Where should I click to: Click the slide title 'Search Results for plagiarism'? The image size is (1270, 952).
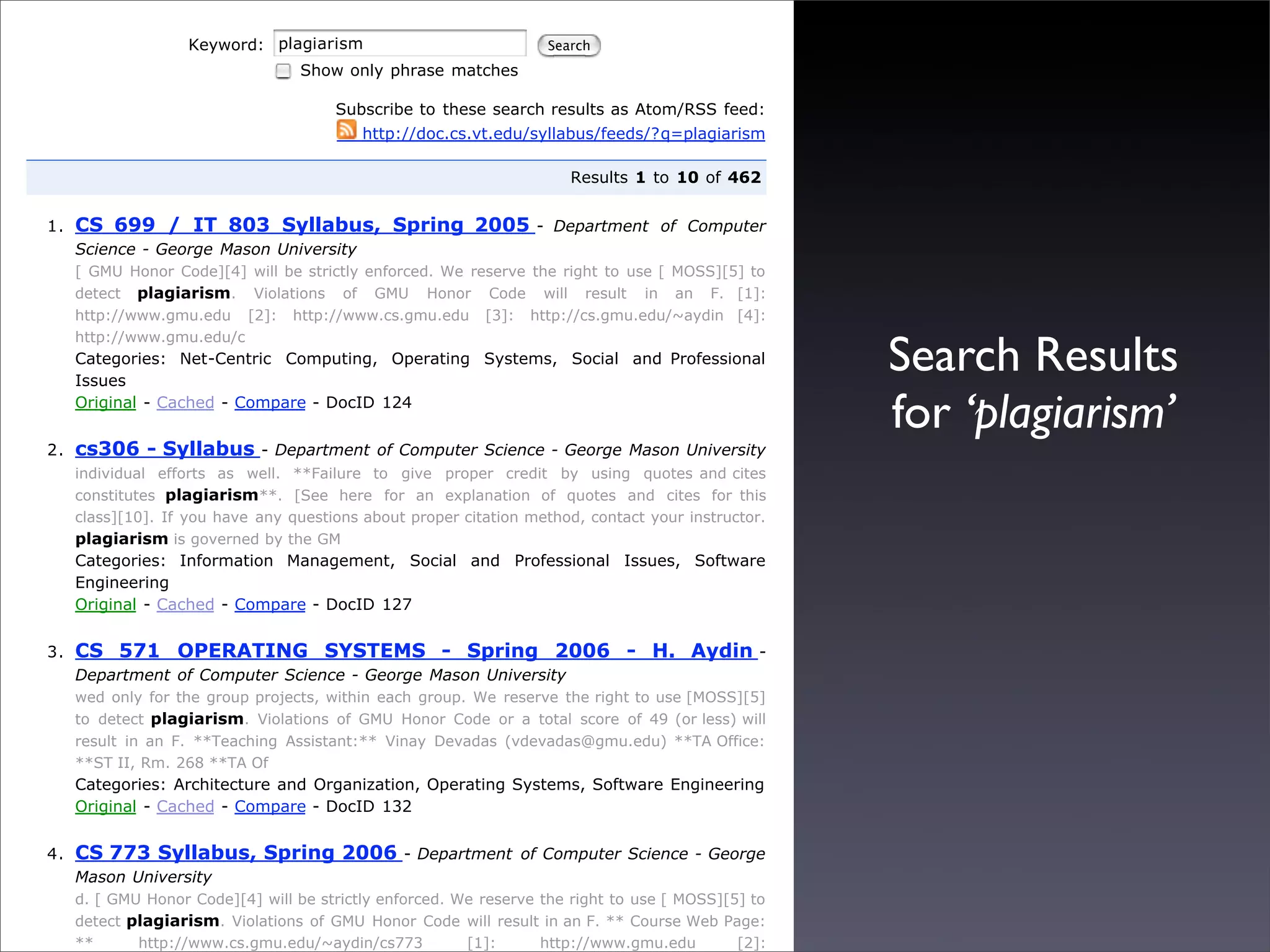point(1032,384)
